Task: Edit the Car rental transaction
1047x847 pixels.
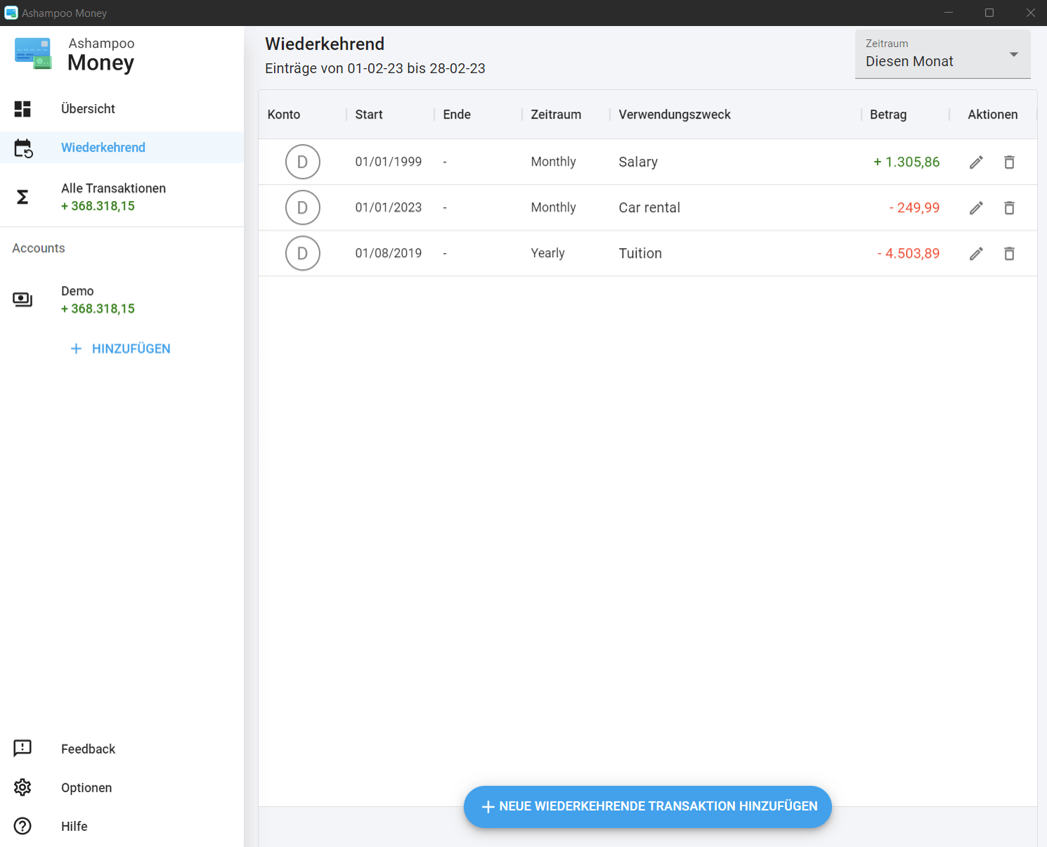Action: click(976, 208)
